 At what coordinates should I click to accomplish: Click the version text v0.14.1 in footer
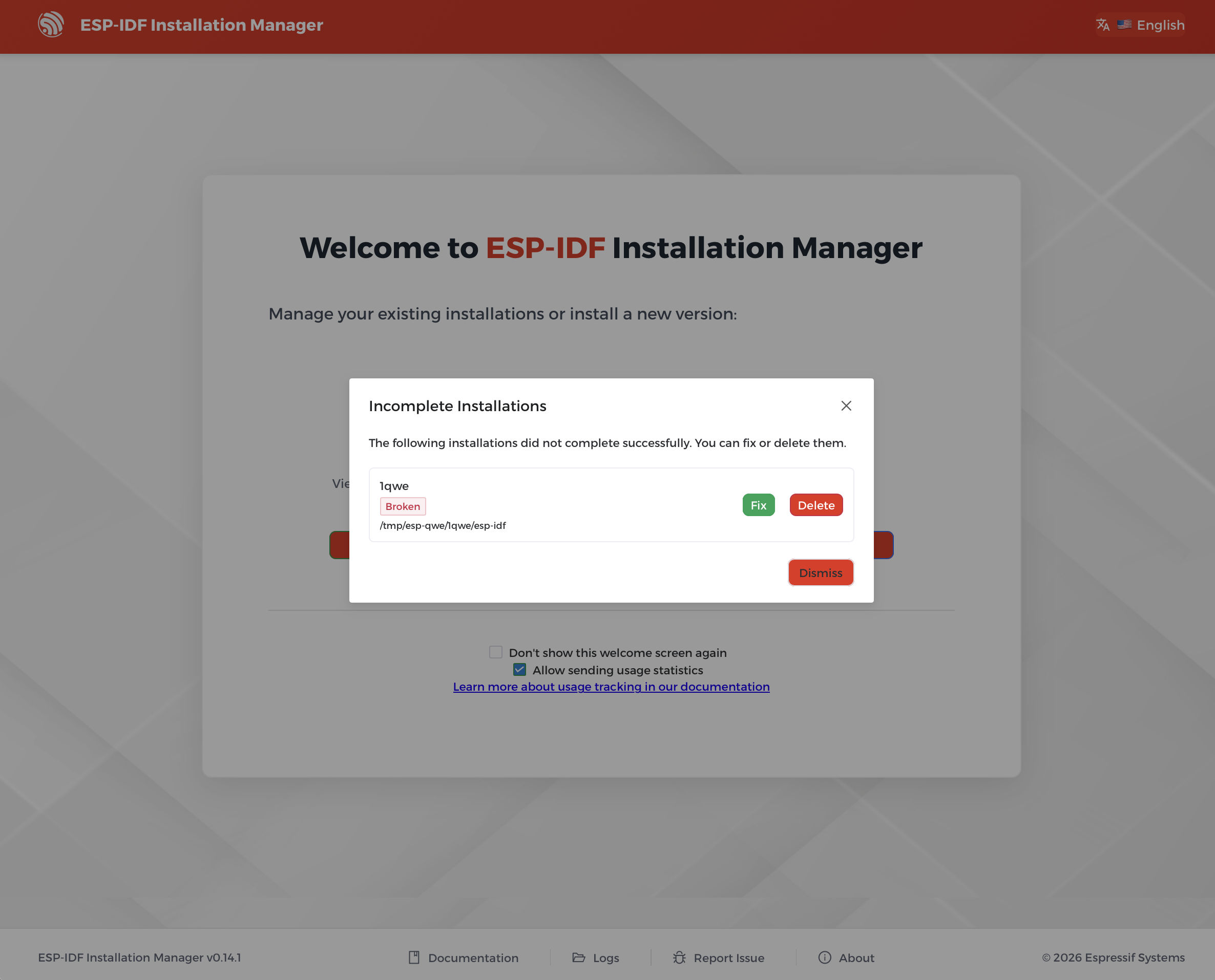(223, 958)
